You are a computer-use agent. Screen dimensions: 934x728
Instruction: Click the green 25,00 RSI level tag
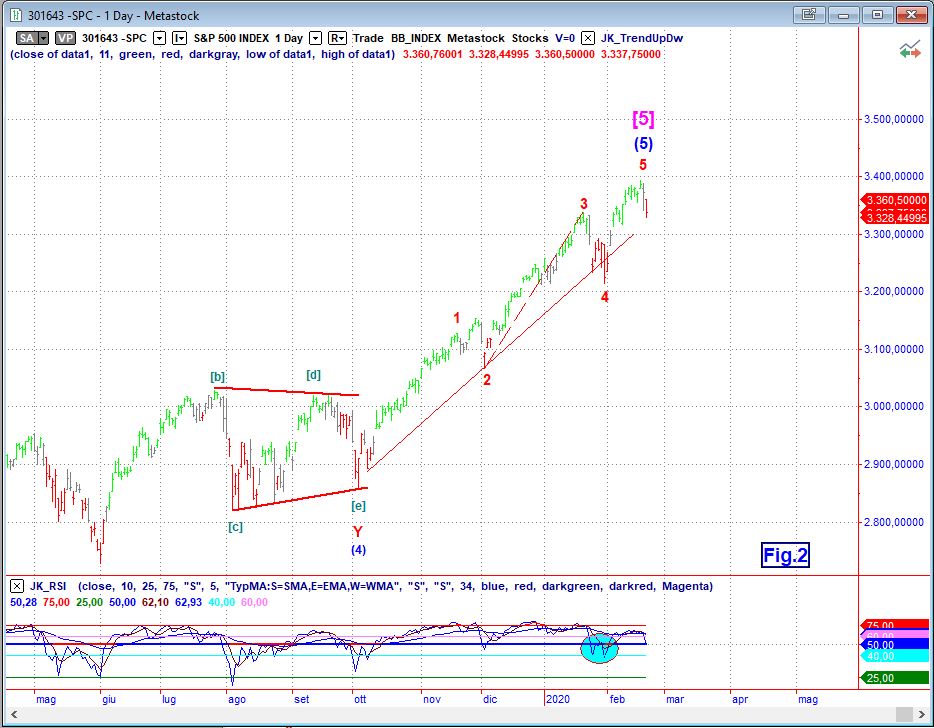tap(895, 678)
